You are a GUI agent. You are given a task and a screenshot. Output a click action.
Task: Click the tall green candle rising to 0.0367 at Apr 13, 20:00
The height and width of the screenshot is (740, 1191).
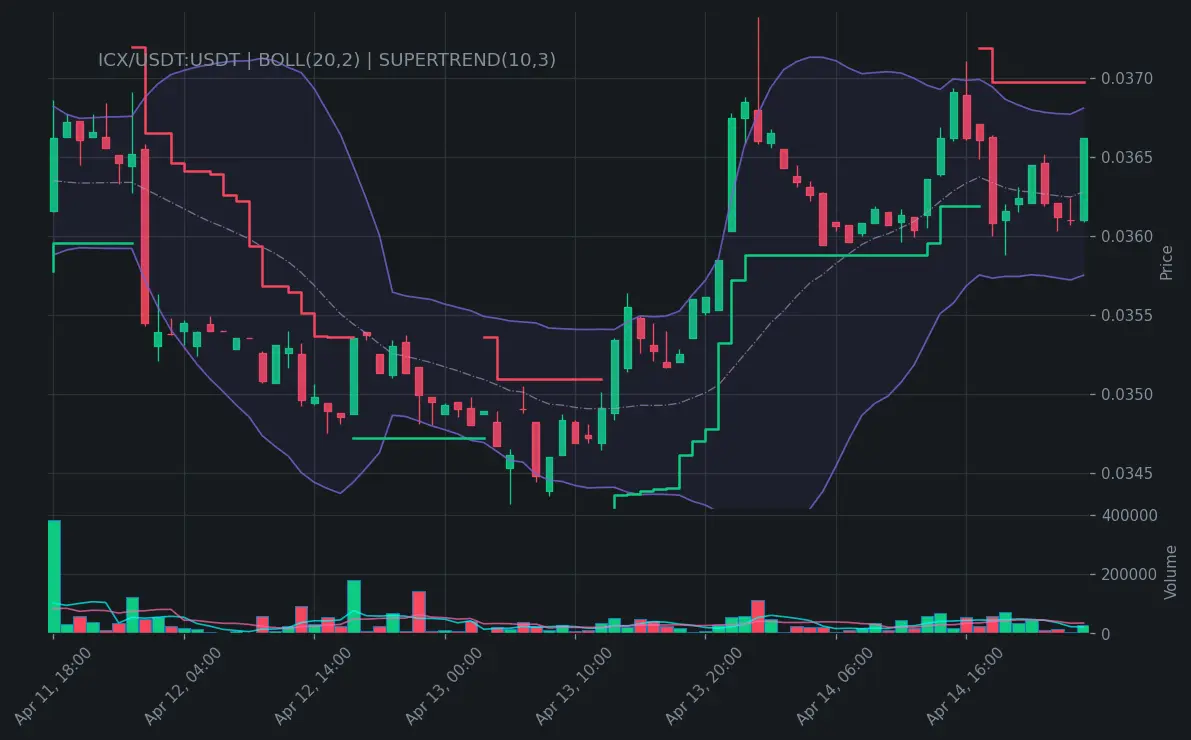(x=732, y=175)
